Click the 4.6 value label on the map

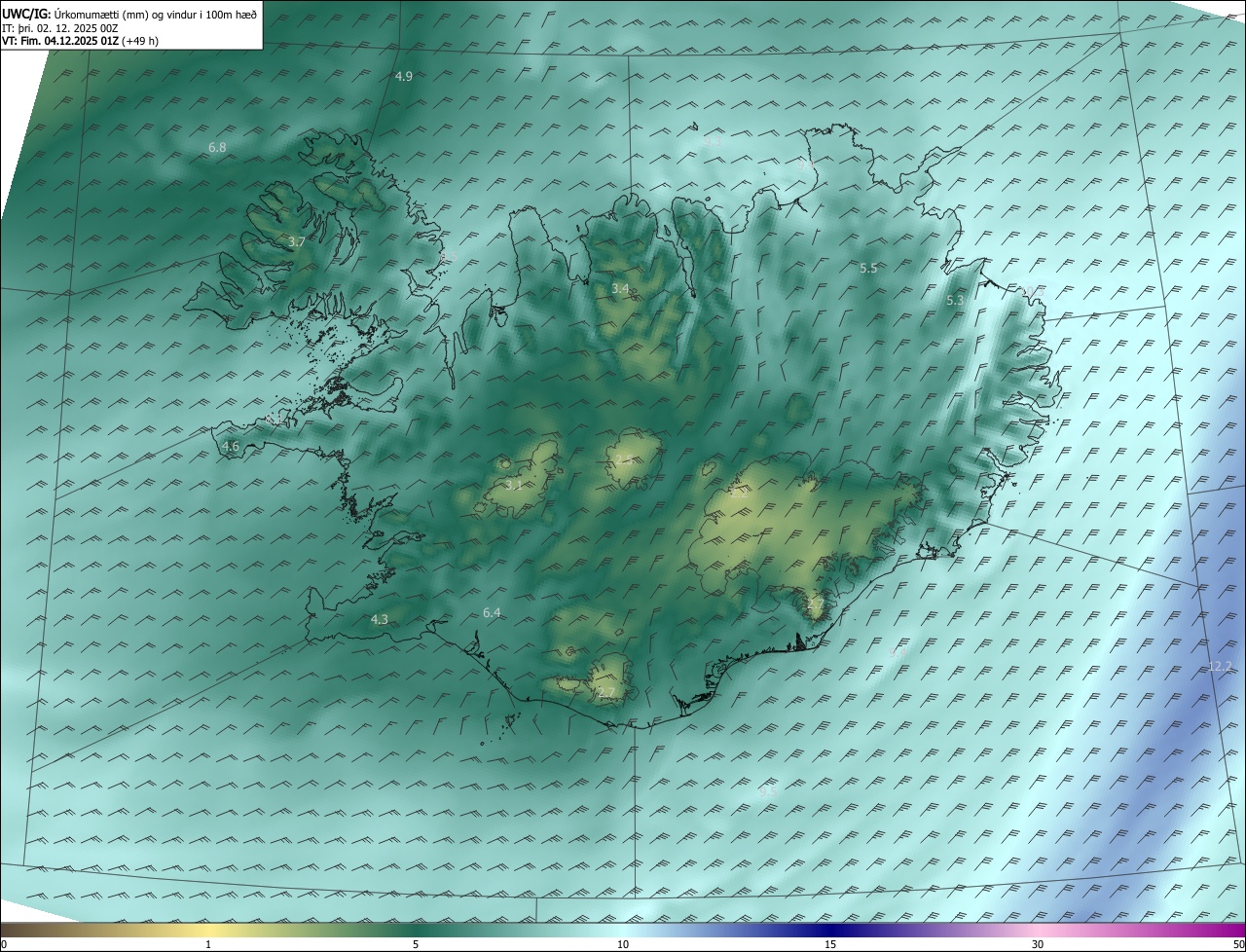tap(231, 447)
